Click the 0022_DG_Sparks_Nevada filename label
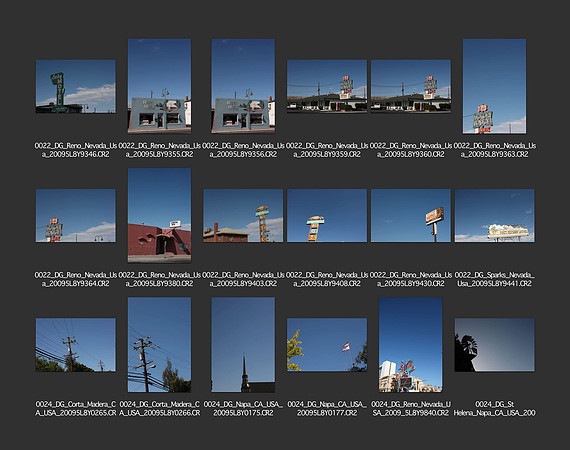The image size is (570, 450). point(494,279)
